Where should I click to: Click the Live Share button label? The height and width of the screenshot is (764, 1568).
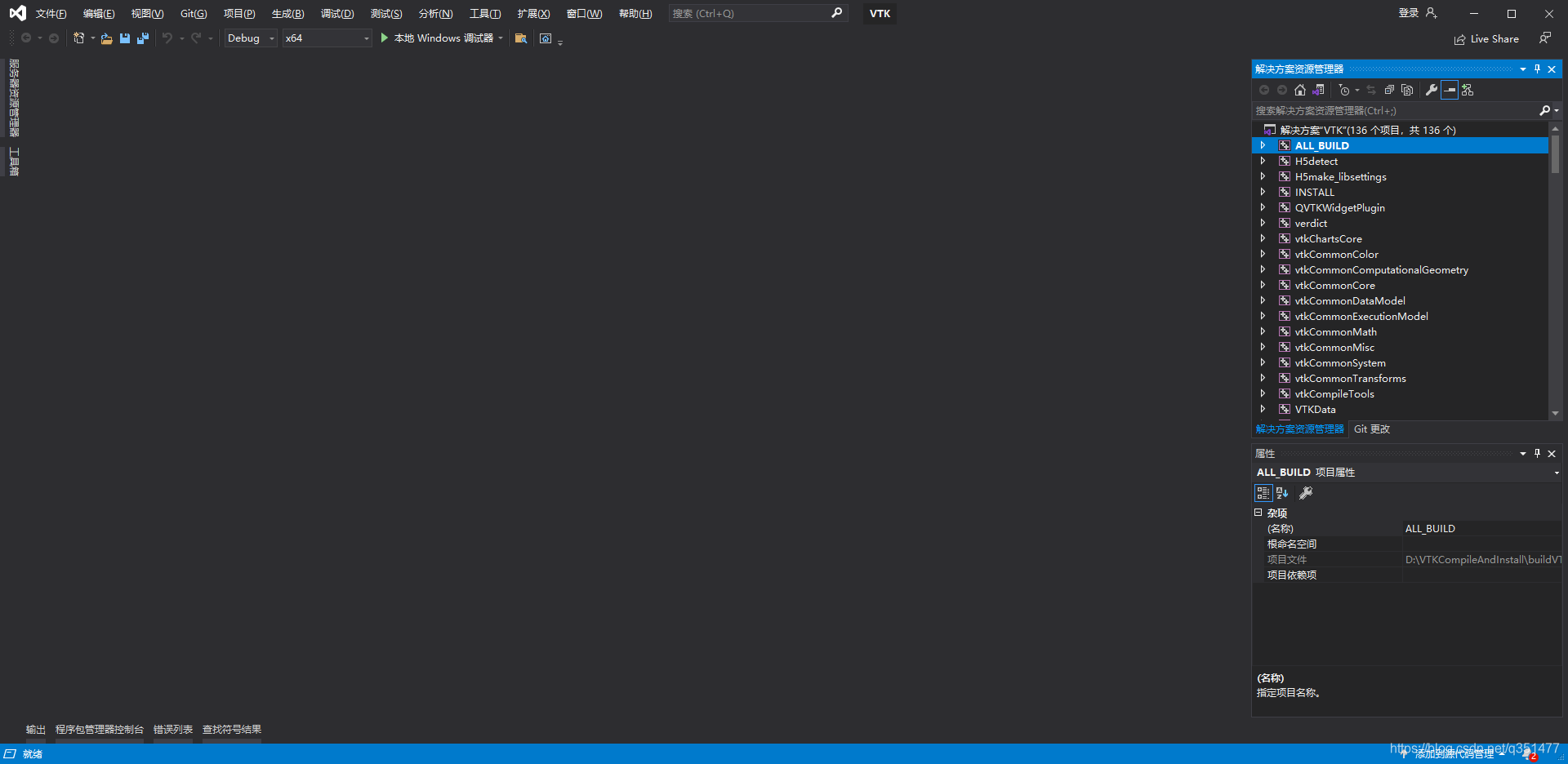pyautogui.click(x=1494, y=39)
